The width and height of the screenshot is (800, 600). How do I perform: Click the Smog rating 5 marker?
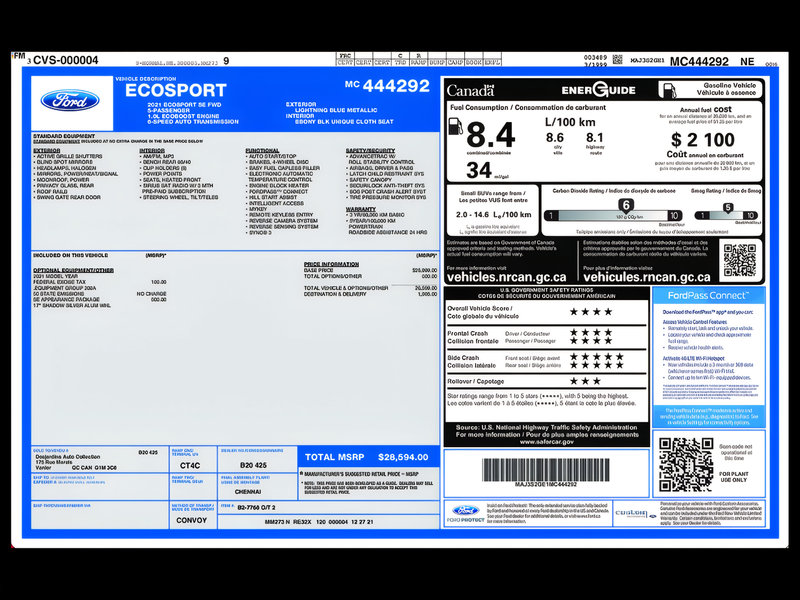(x=728, y=208)
